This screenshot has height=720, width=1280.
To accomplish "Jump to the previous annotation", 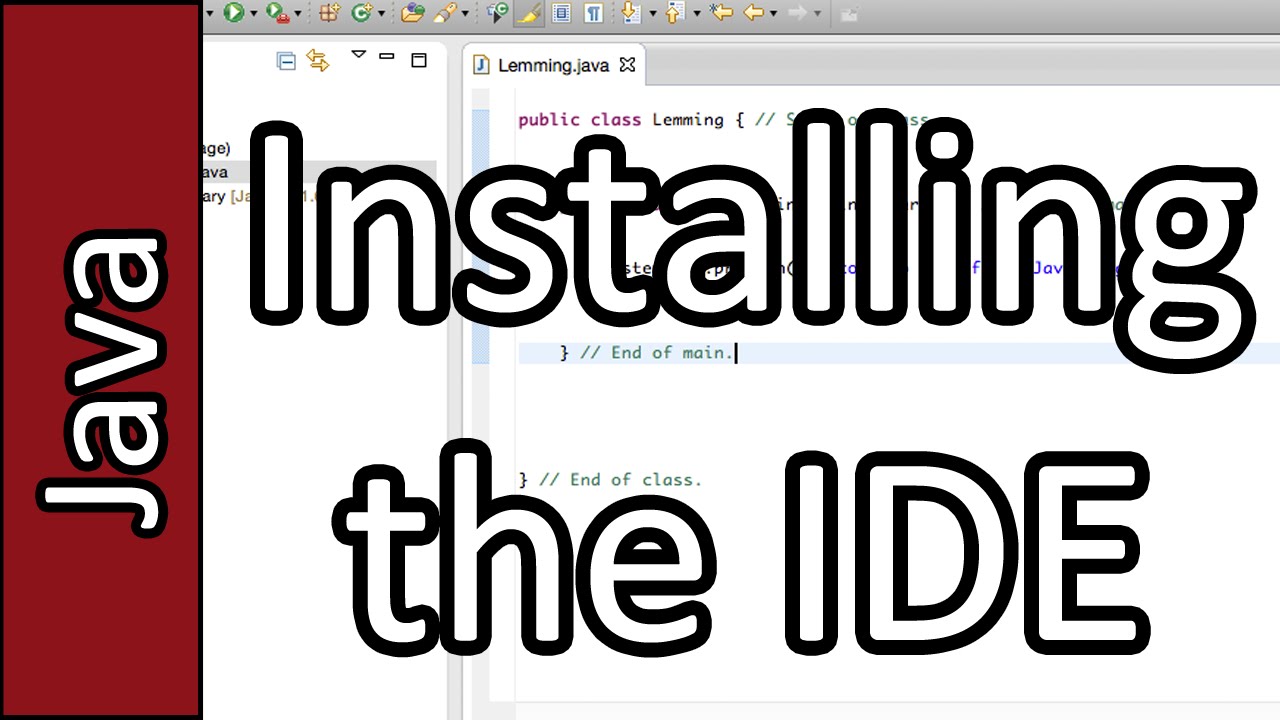I will [x=674, y=12].
